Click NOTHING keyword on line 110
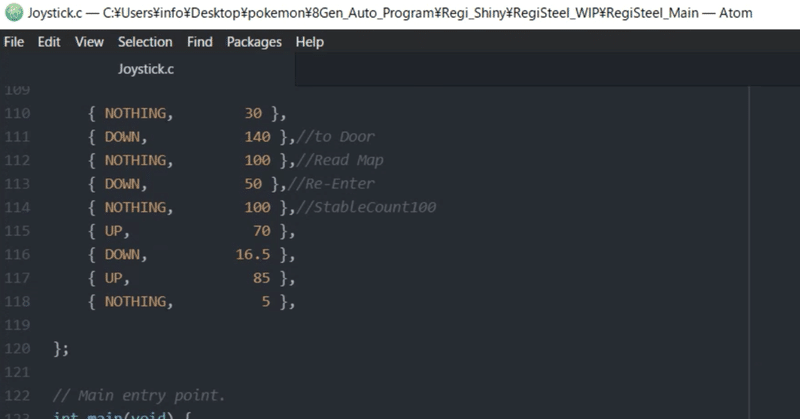 (135, 113)
